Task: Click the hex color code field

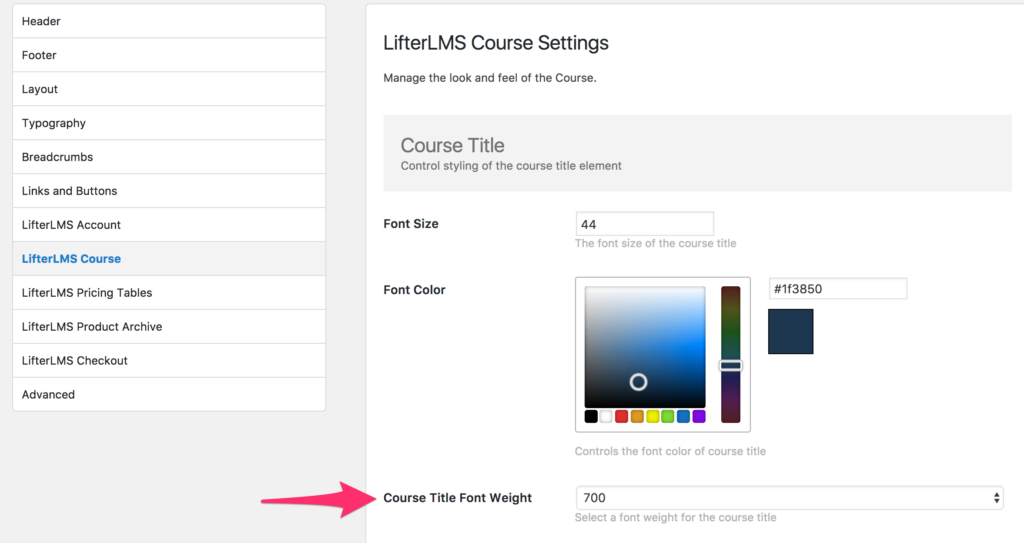Action: pyautogui.click(x=838, y=289)
